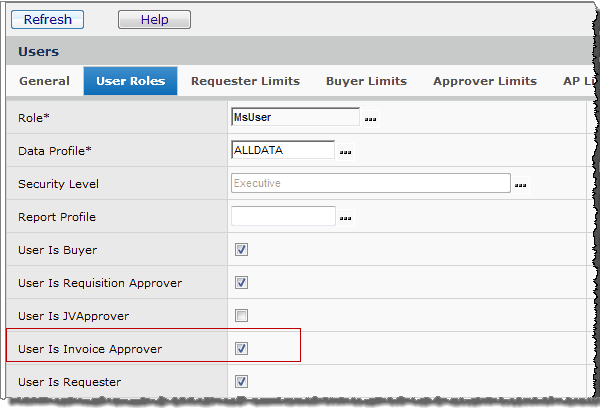Screen dimensions: 600x408
Task: Toggle the User Is Invoice Approver checkbox
Action: [x=241, y=349]
